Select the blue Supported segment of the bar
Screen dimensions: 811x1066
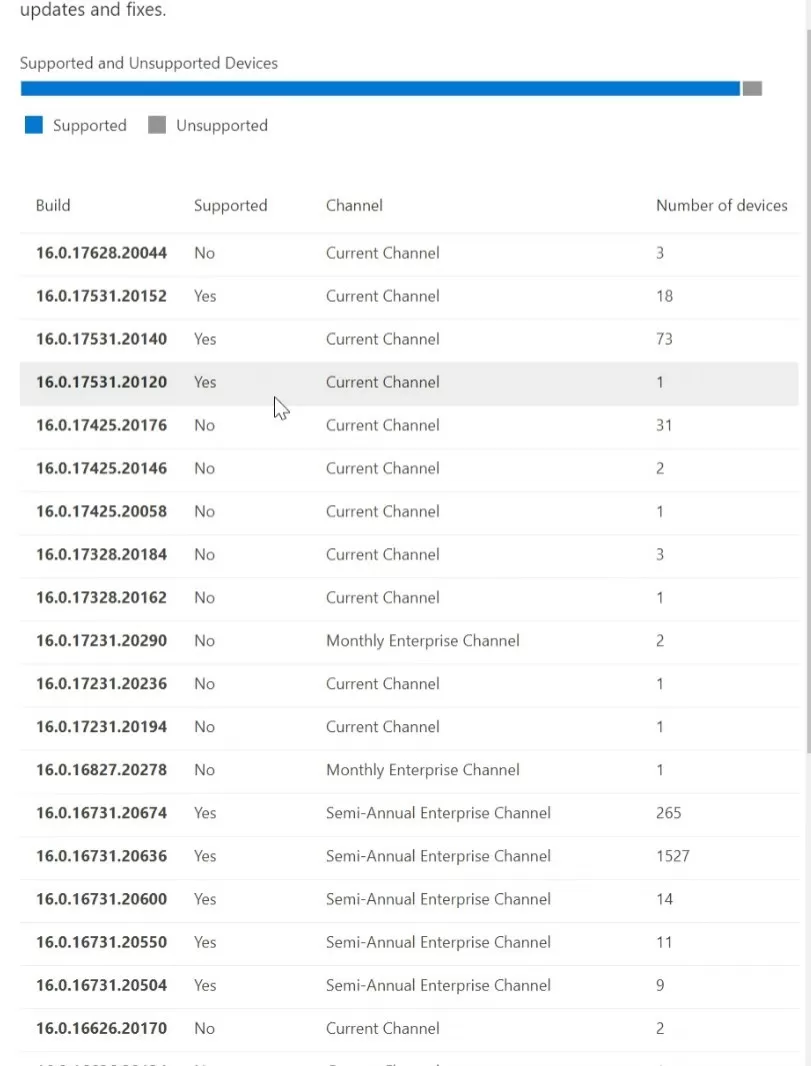(x=380, y=88)
